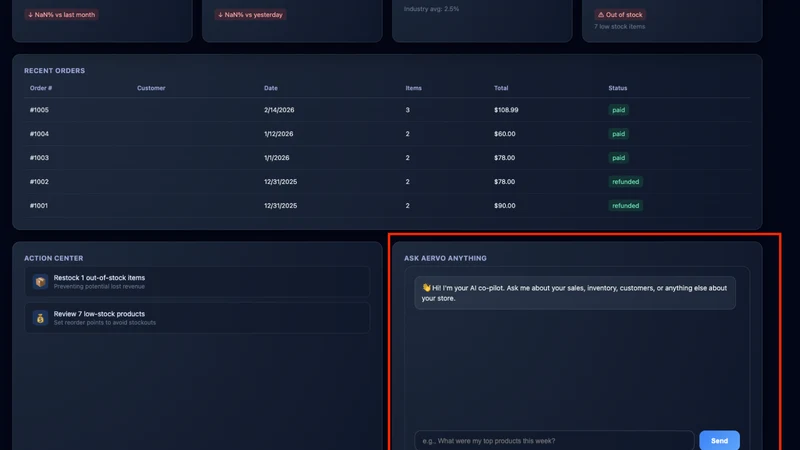Click the warning icon in the Out of stock badge

pyautogui.click(x=601, y=15)
